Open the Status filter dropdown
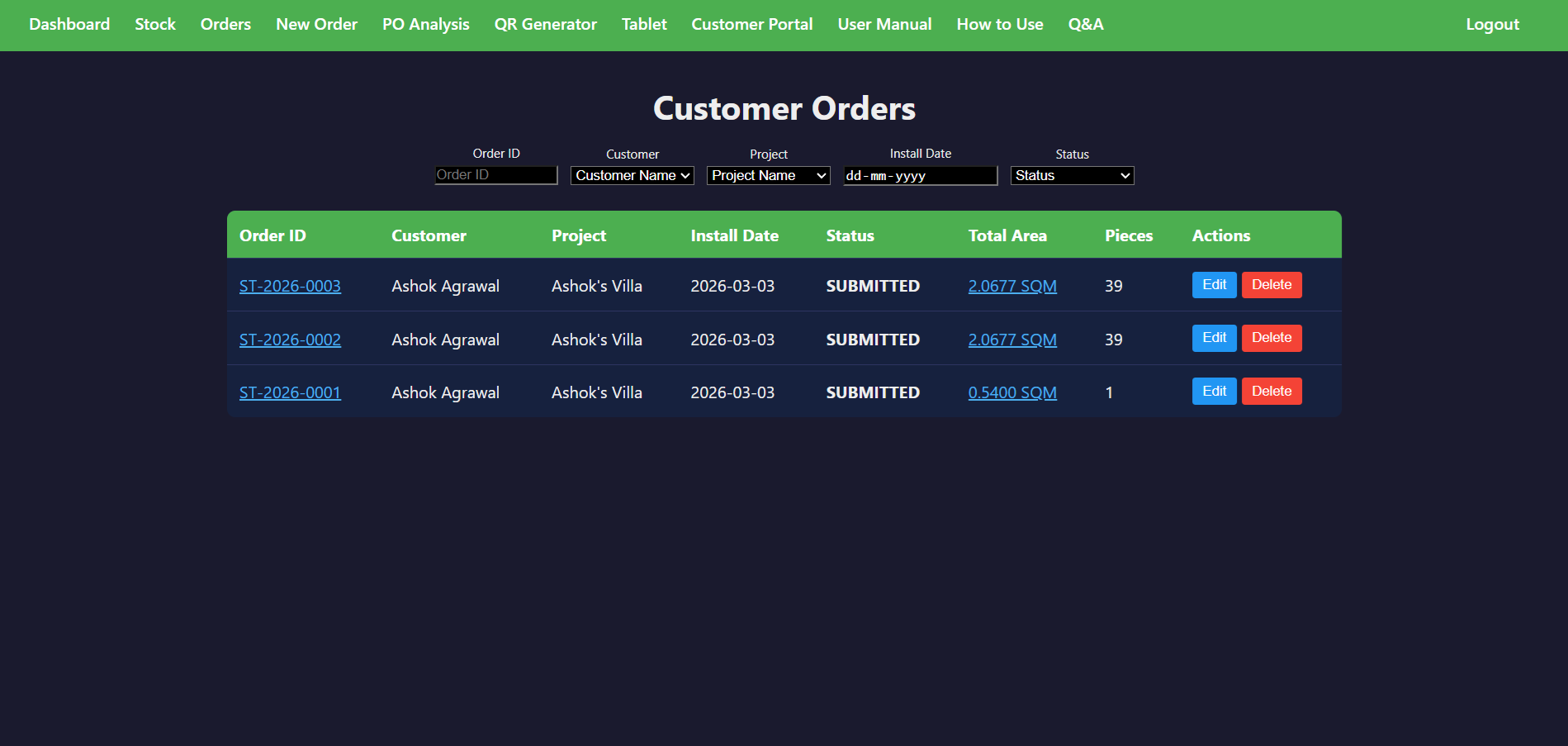The image size is (1568, 746). click(x=1071, y=175)
